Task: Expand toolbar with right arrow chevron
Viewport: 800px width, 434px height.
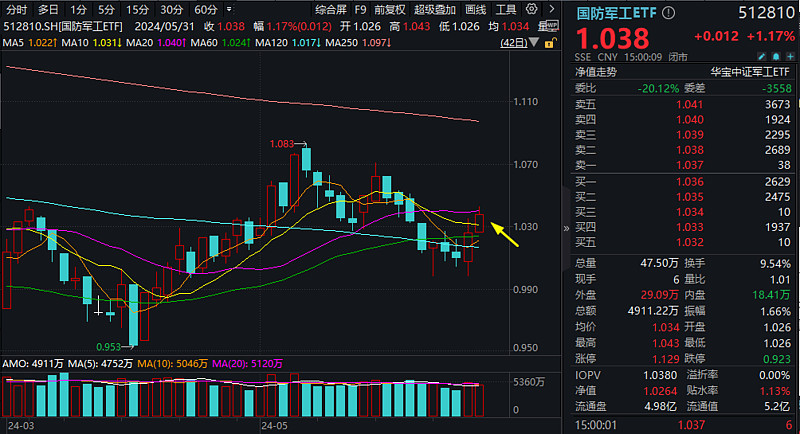Action: (x=552, y=9)
